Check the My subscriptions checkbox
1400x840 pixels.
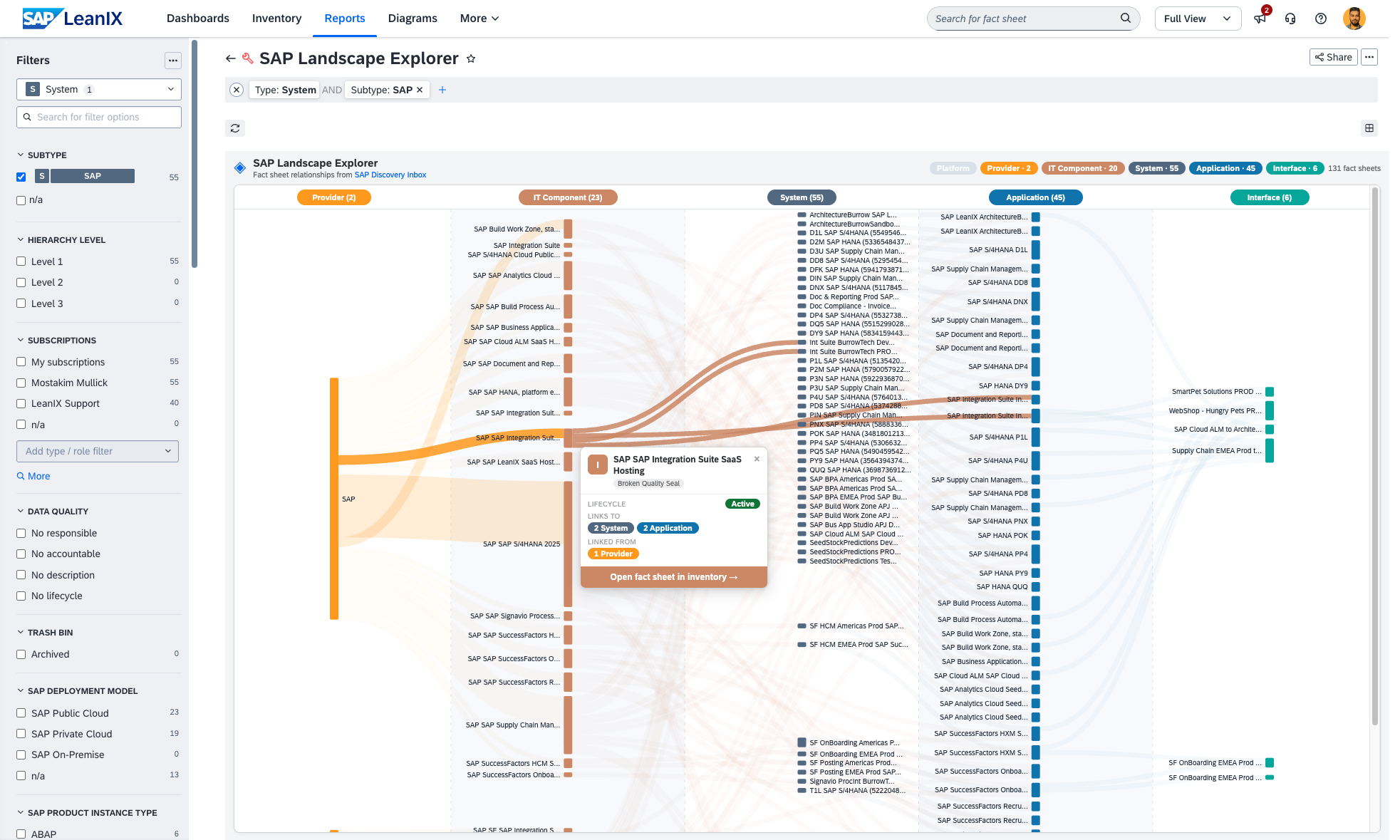tap(21, 362)
